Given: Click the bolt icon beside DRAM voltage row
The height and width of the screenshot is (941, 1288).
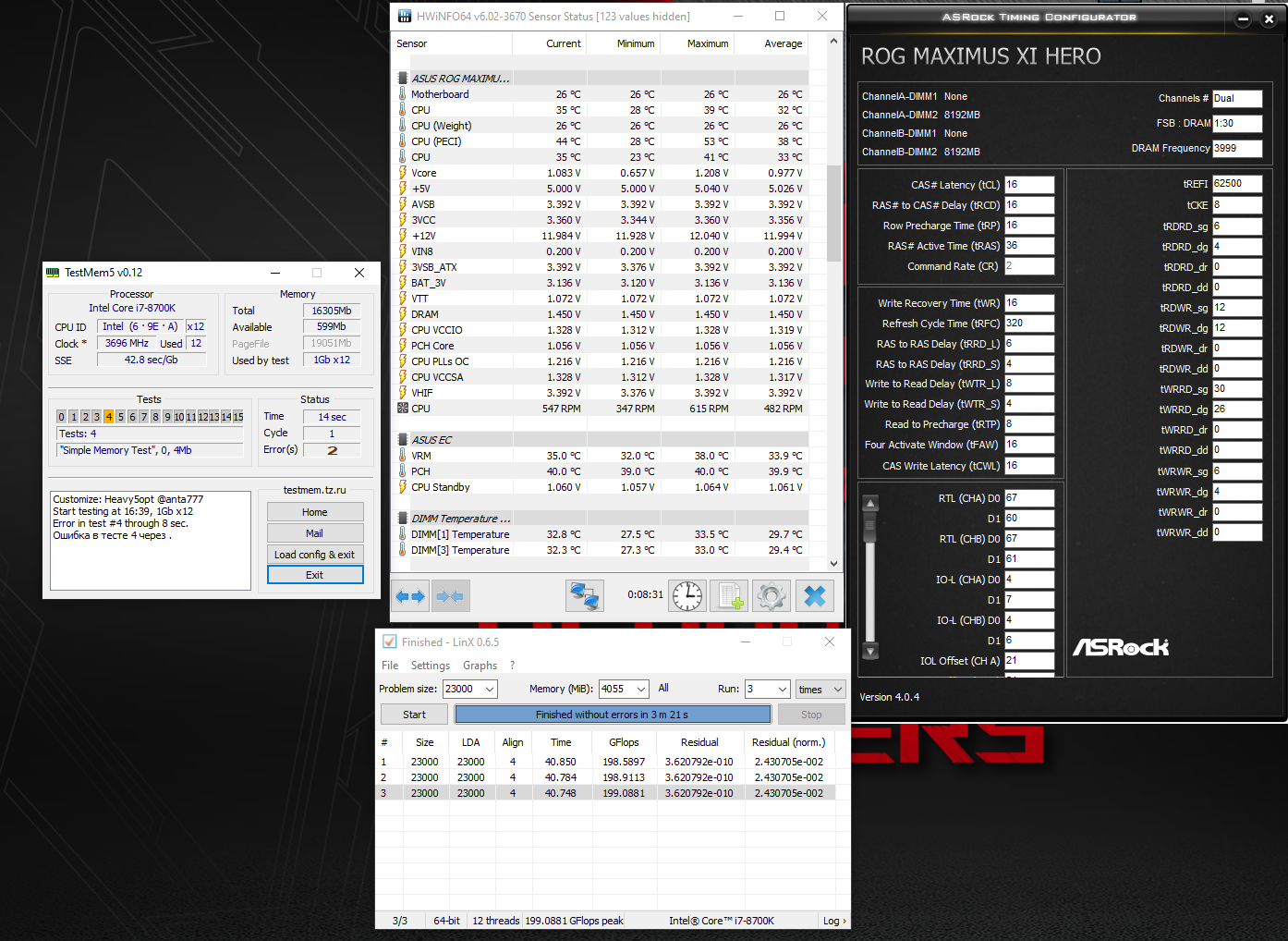Looking at the screenshot, I should click(403, 314).
